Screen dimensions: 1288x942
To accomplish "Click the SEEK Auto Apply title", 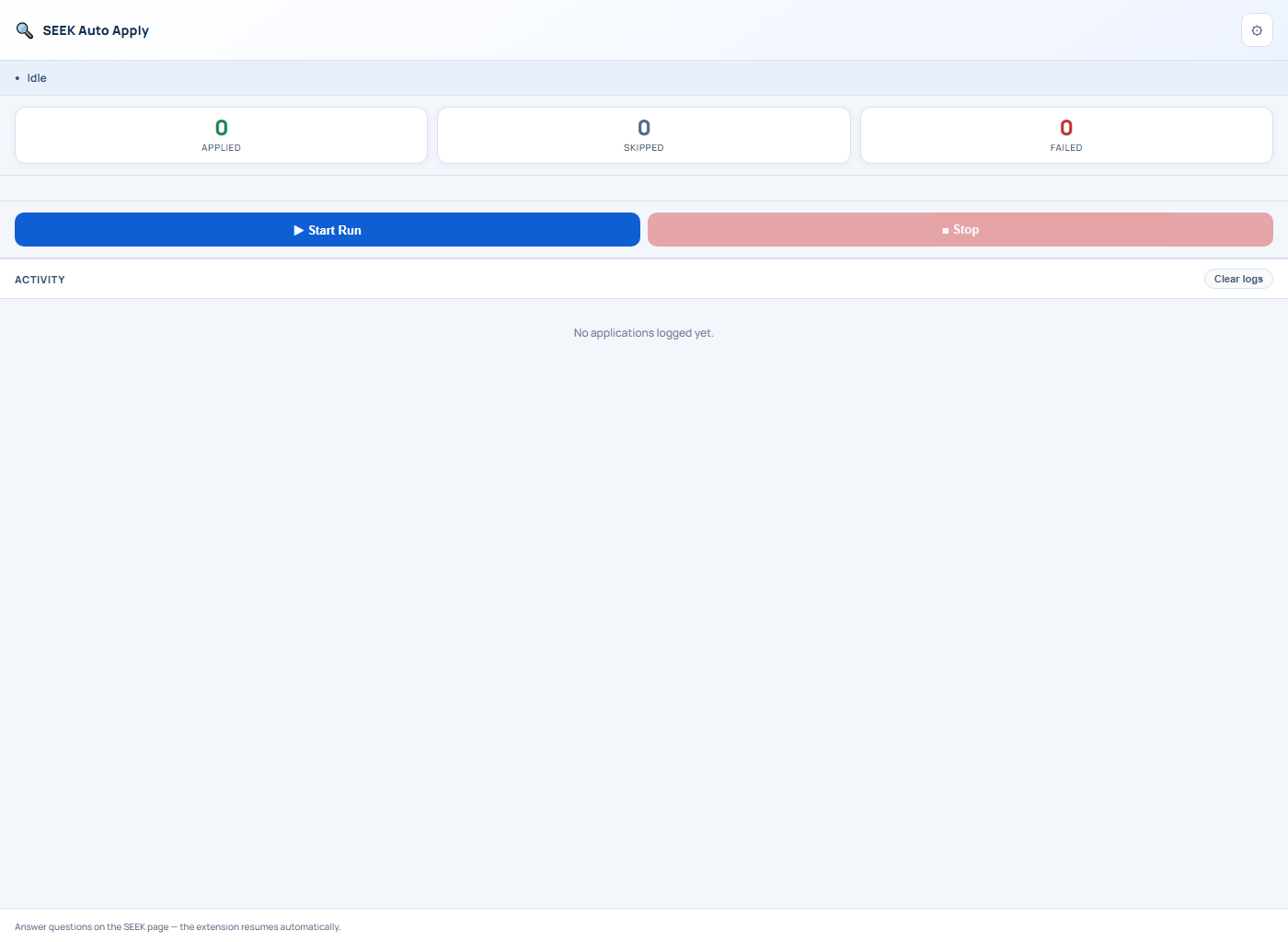I will (x=96, y=30).
